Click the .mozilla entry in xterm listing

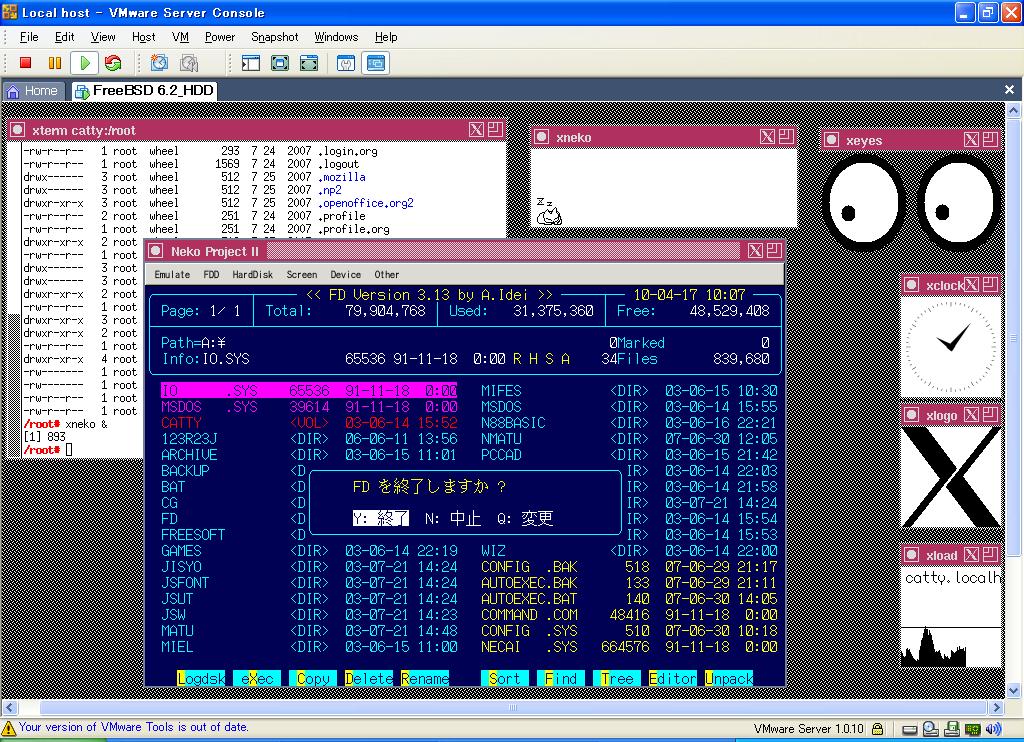tap(342, 177)
